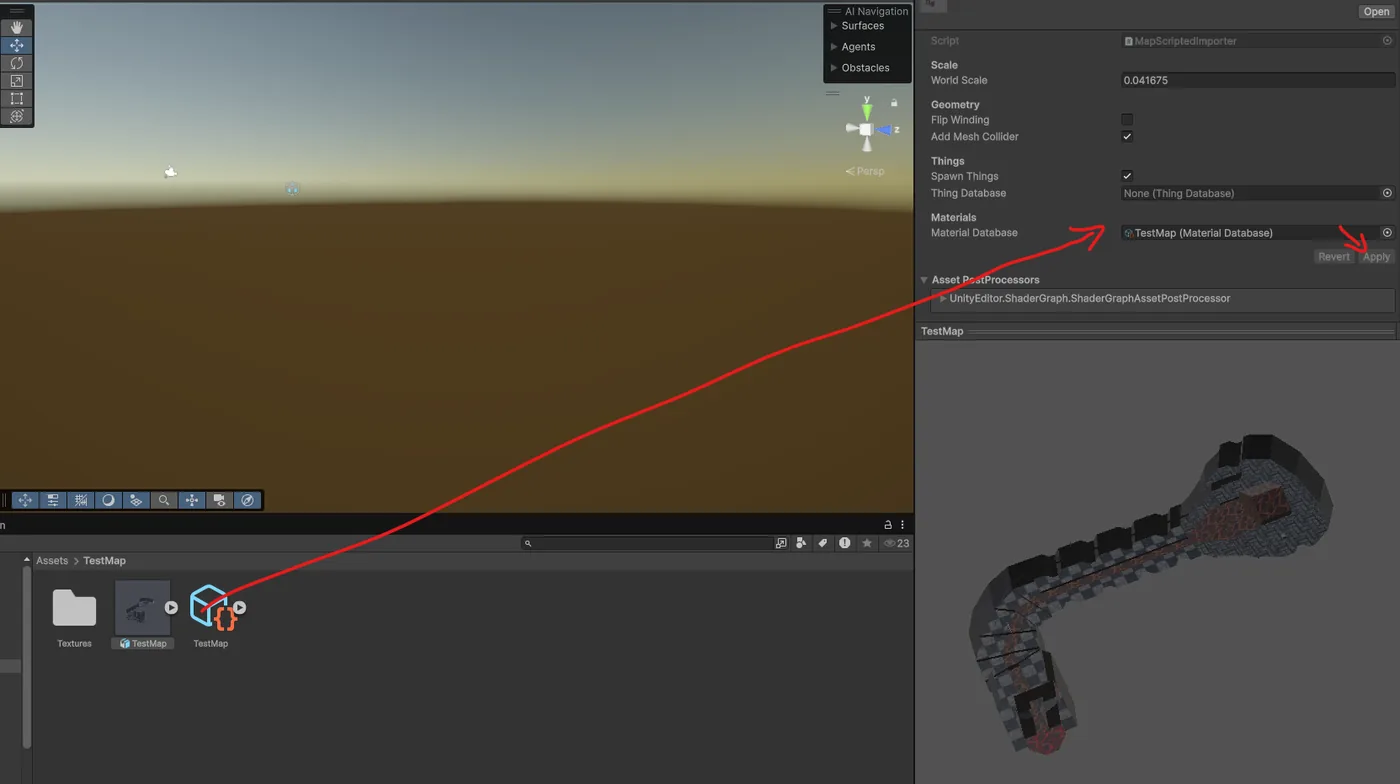Screen dimensions: 1400x784
Task: Click the sliders settings icon in scene toolbar
Action: coord(53,500)
